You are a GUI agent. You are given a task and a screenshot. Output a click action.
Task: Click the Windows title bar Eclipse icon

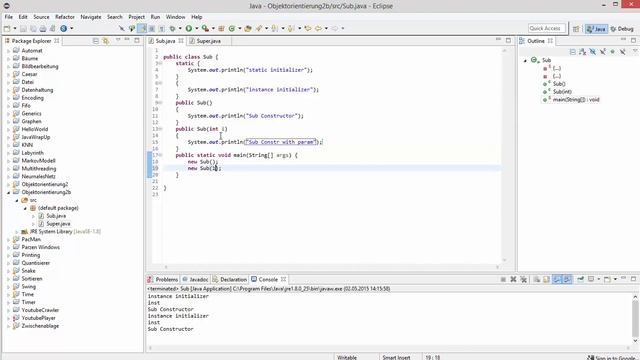7,6
